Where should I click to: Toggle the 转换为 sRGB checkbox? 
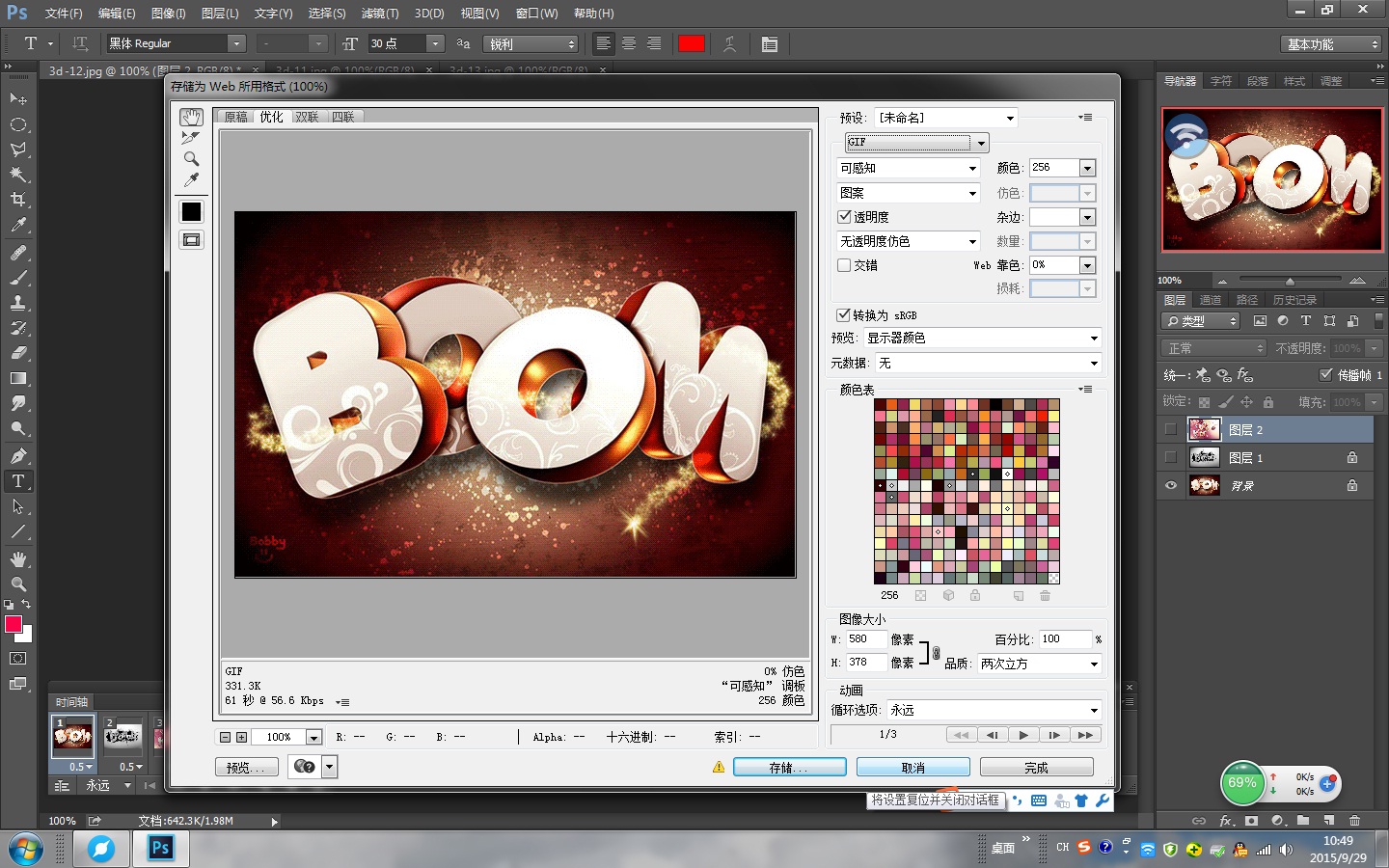pyautogui.click(x=844, y=315)
